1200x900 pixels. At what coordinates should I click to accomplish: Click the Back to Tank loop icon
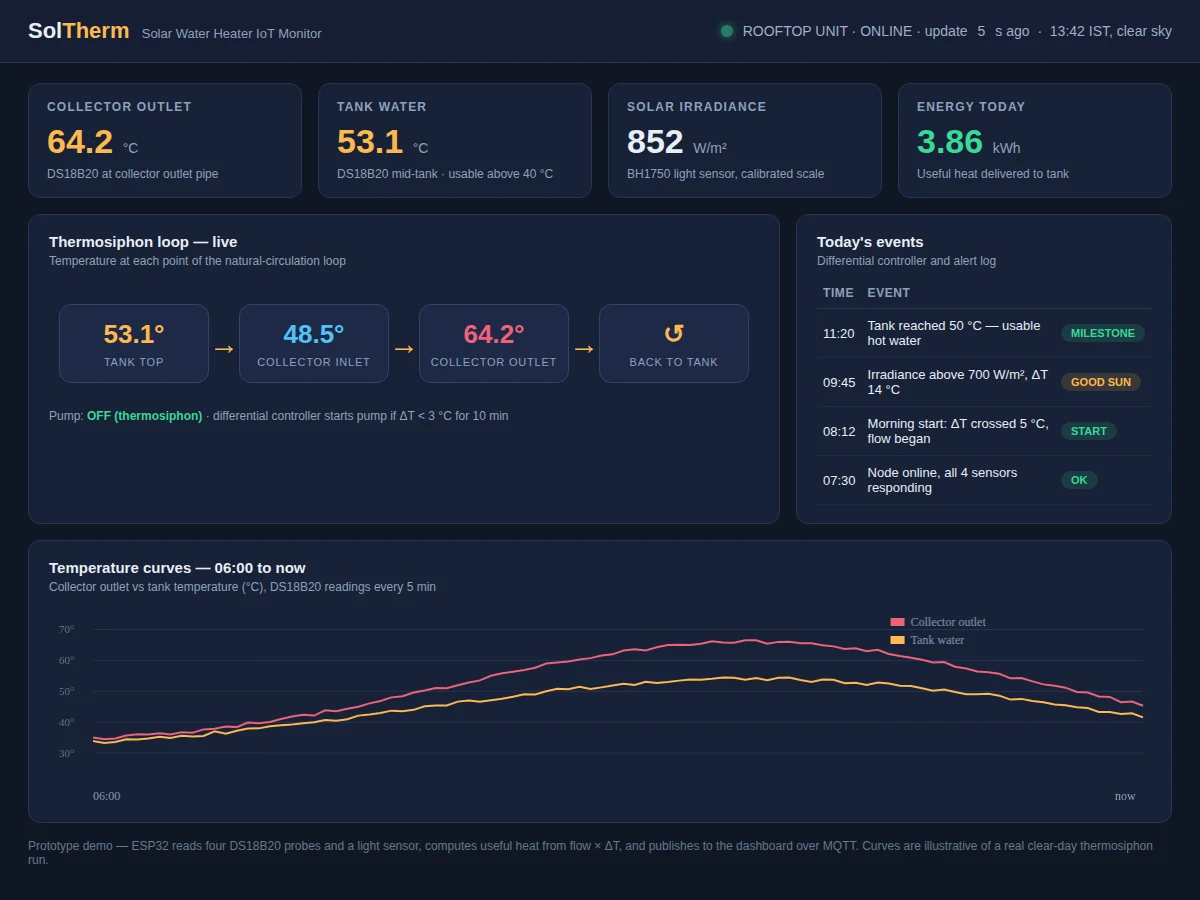tap(674, 334)
